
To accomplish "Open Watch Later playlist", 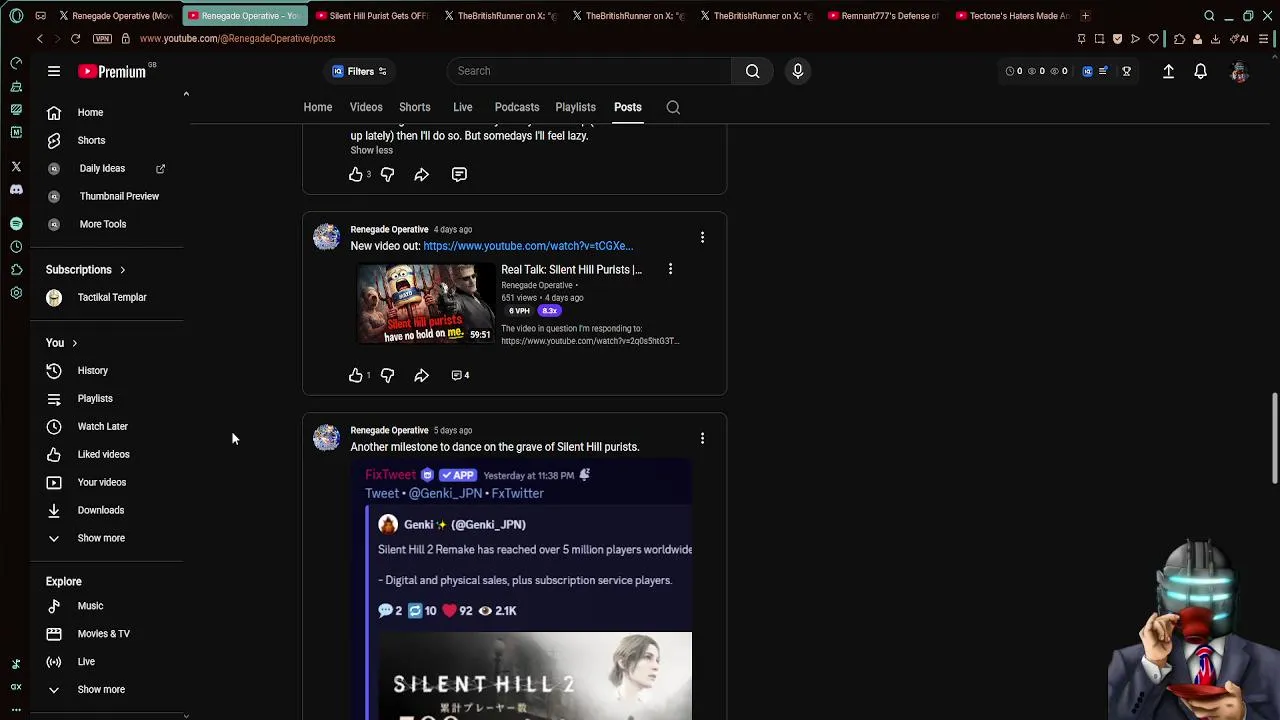I will 102,426.
